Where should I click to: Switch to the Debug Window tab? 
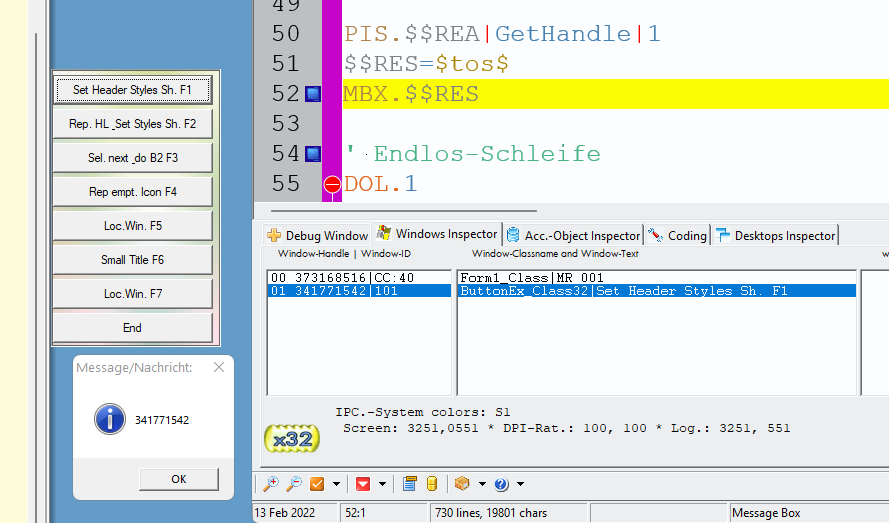click(317, 235)
